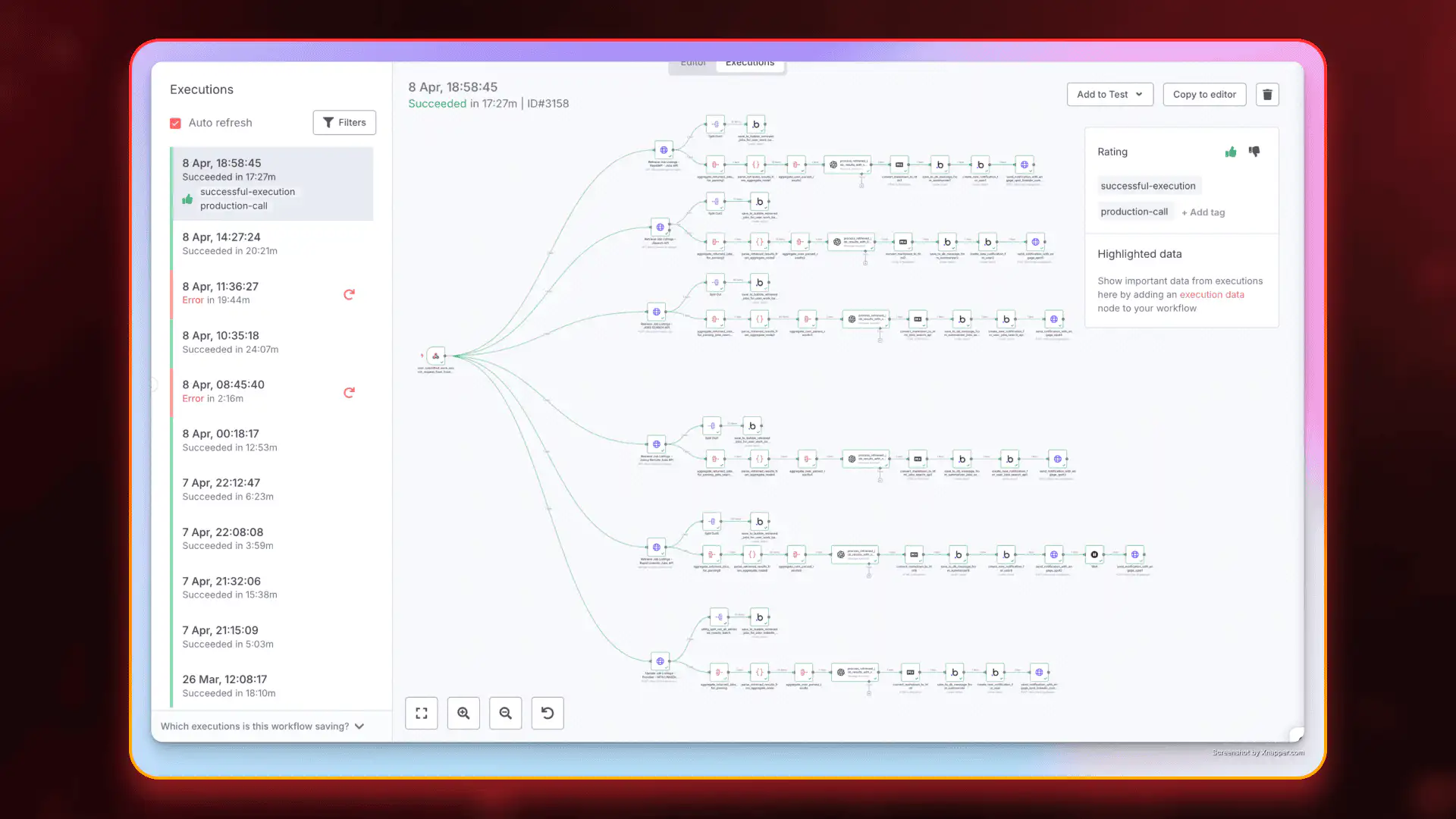
Task: Switch to the Editor tab
Action: (x=692, y=63)
